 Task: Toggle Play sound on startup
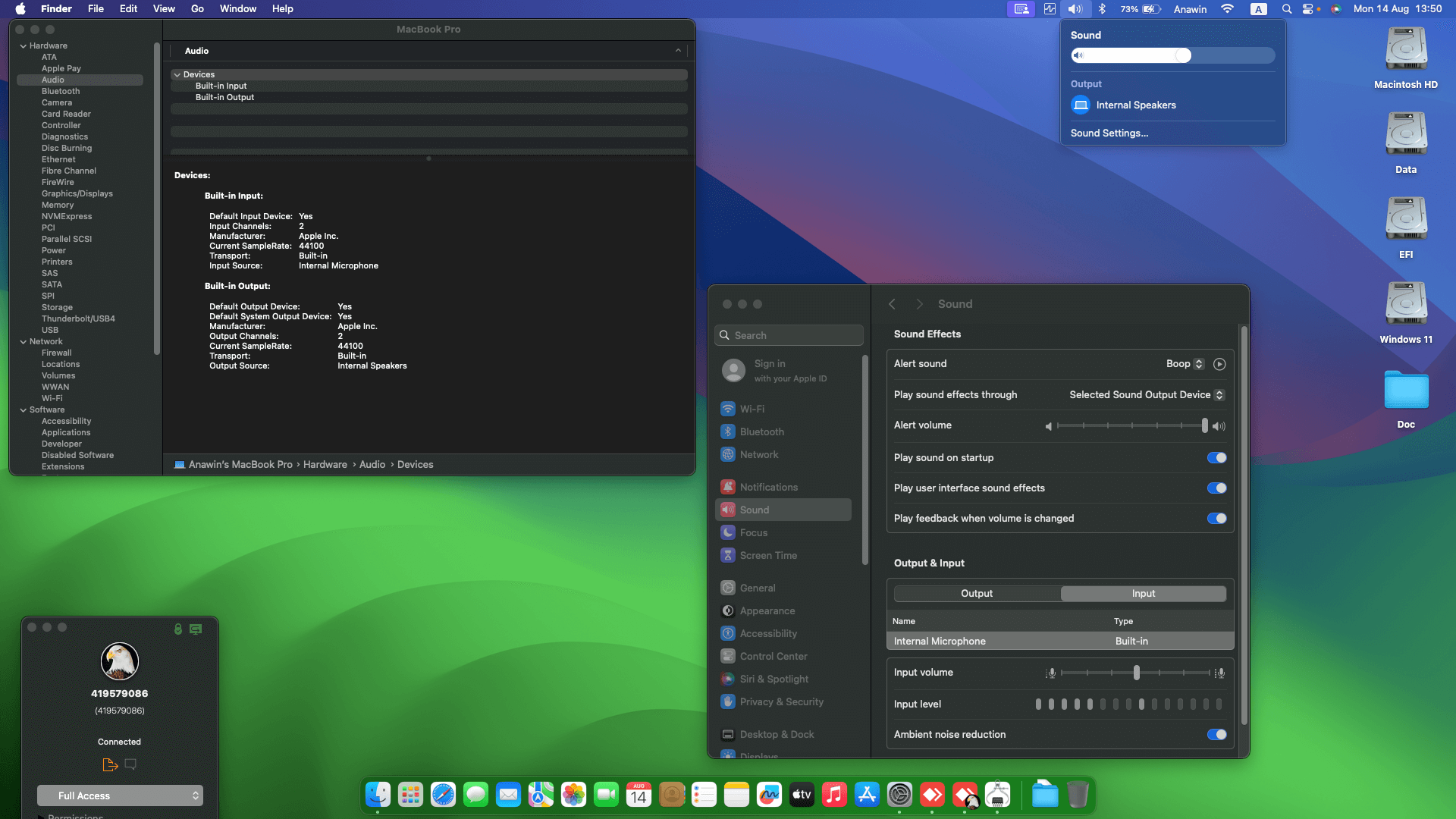1216,458
